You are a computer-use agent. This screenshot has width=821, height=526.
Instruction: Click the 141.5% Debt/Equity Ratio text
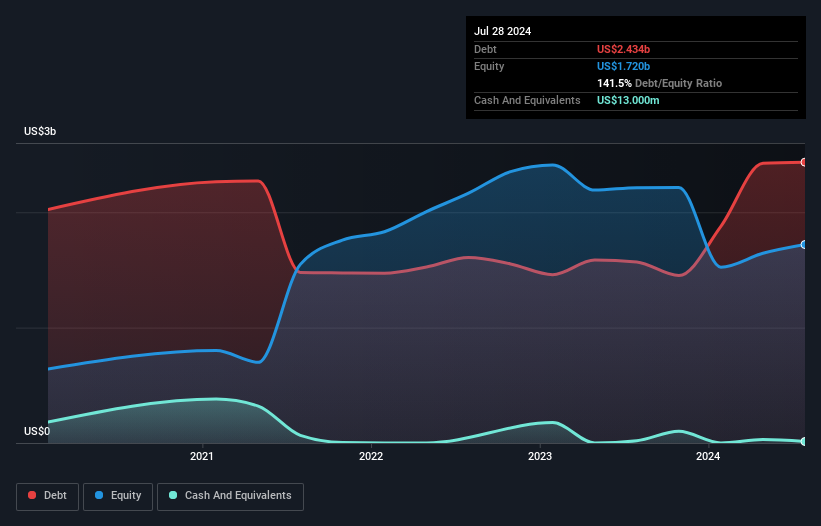point(660,83)
